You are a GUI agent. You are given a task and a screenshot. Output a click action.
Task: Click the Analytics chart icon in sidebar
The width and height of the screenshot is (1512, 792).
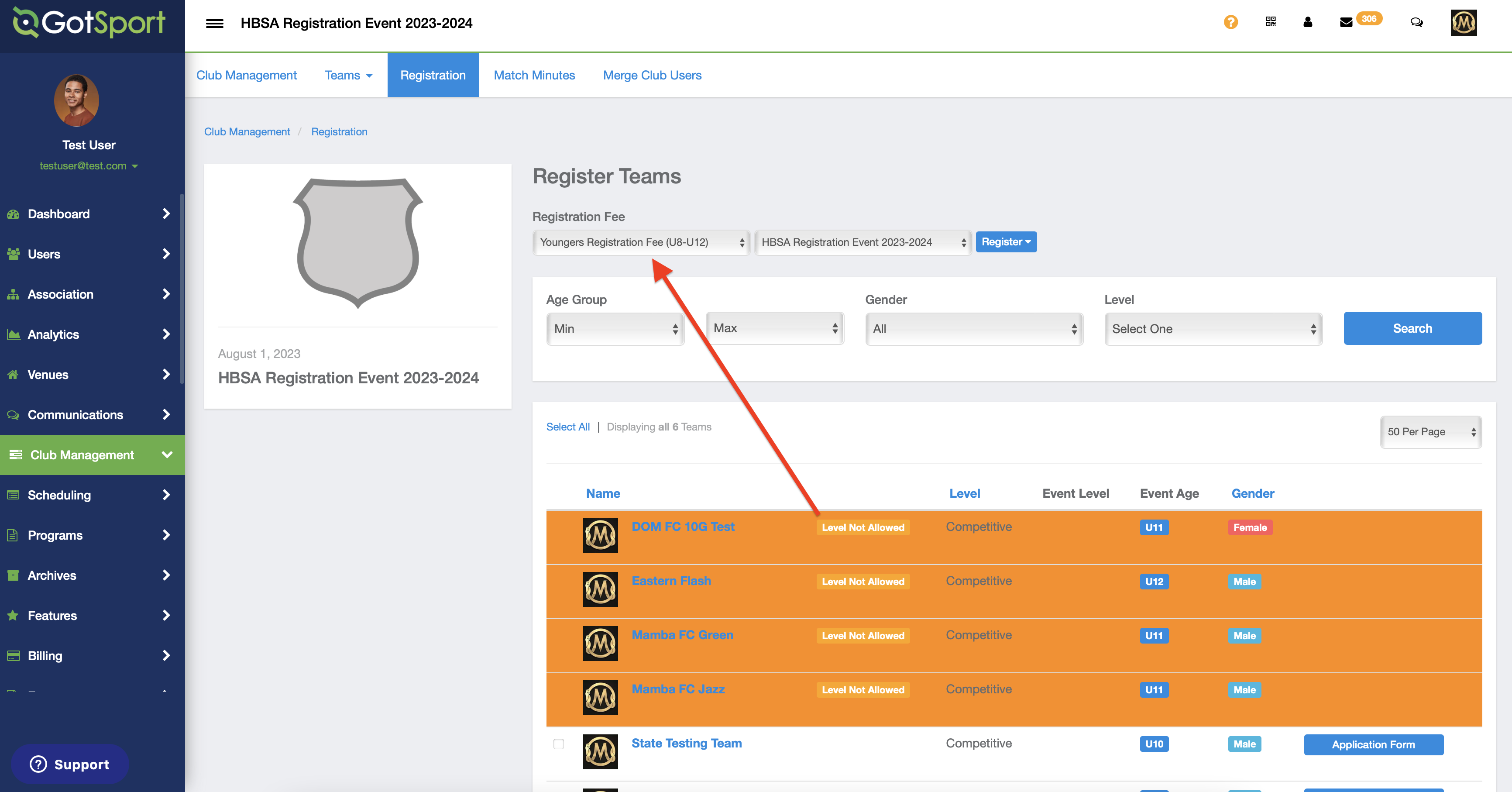[13, 334]
